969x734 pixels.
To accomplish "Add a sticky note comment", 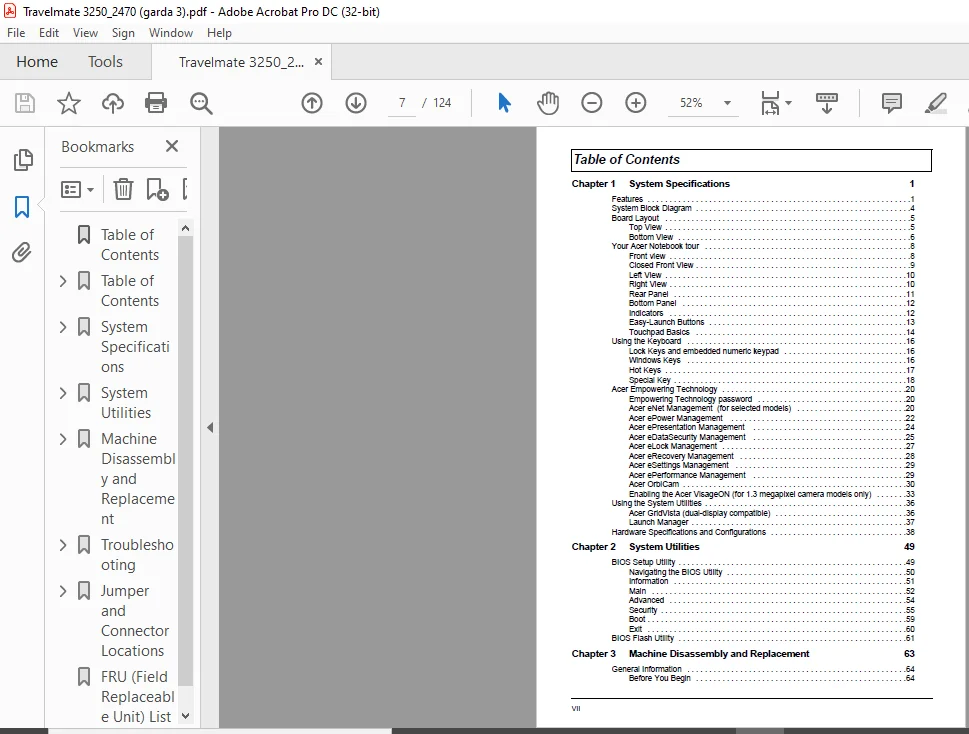I will coord(891,103).
